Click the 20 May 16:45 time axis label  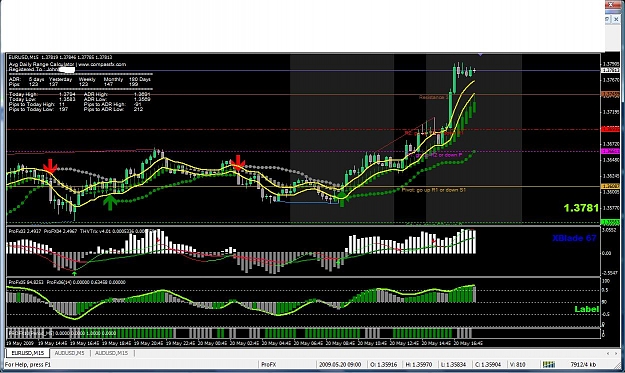469,343
